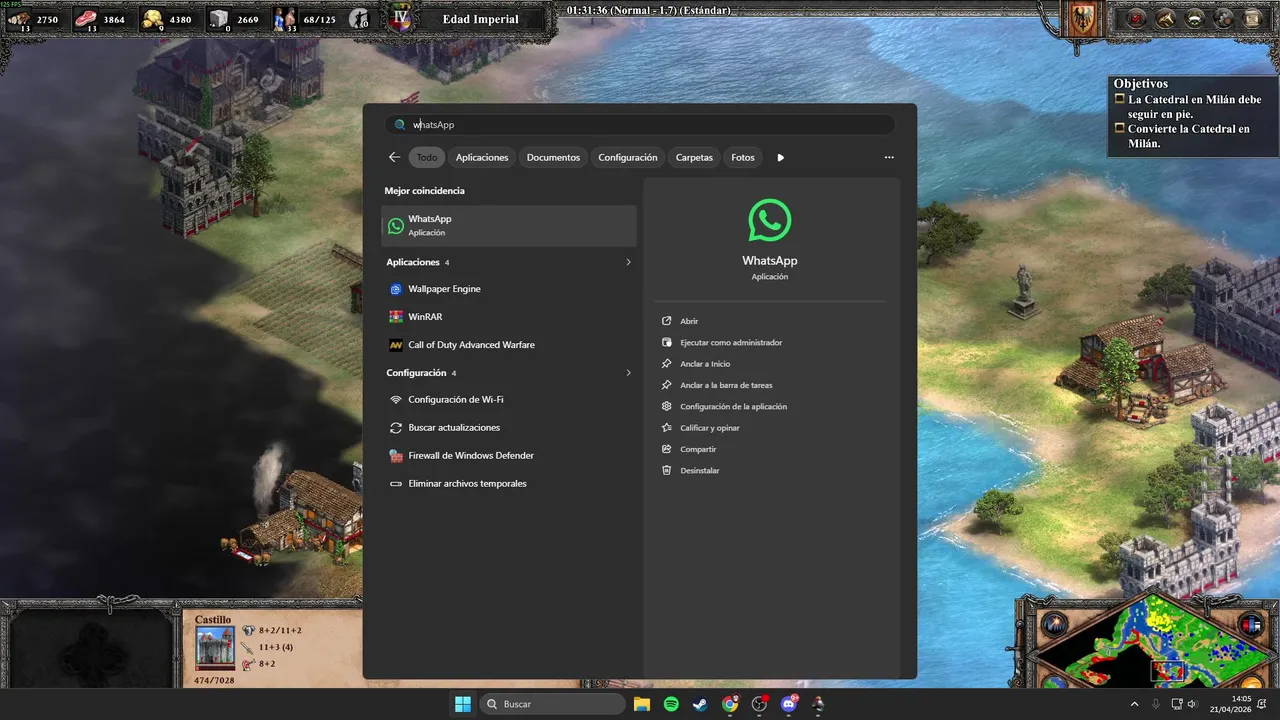Click the Imperial Age IV shield icon
The height and width of the screenshot is (720, 1280).
pyautogui.click(x=402, y=18)
